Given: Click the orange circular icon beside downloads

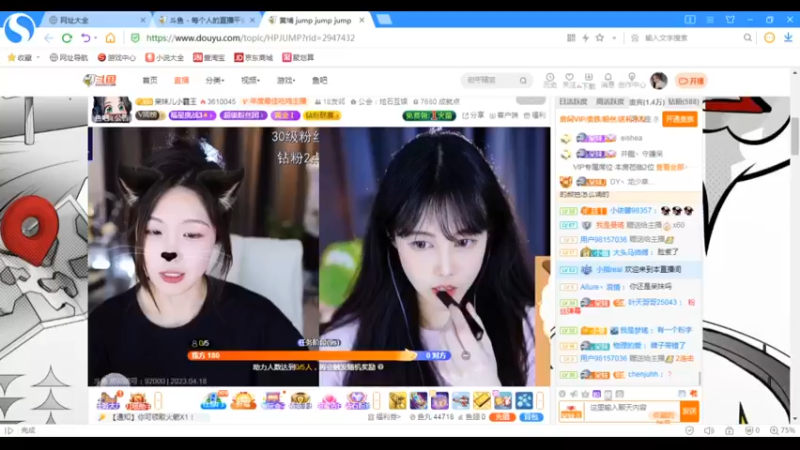Looking at the screenshot, I should (x=769, y=38).
